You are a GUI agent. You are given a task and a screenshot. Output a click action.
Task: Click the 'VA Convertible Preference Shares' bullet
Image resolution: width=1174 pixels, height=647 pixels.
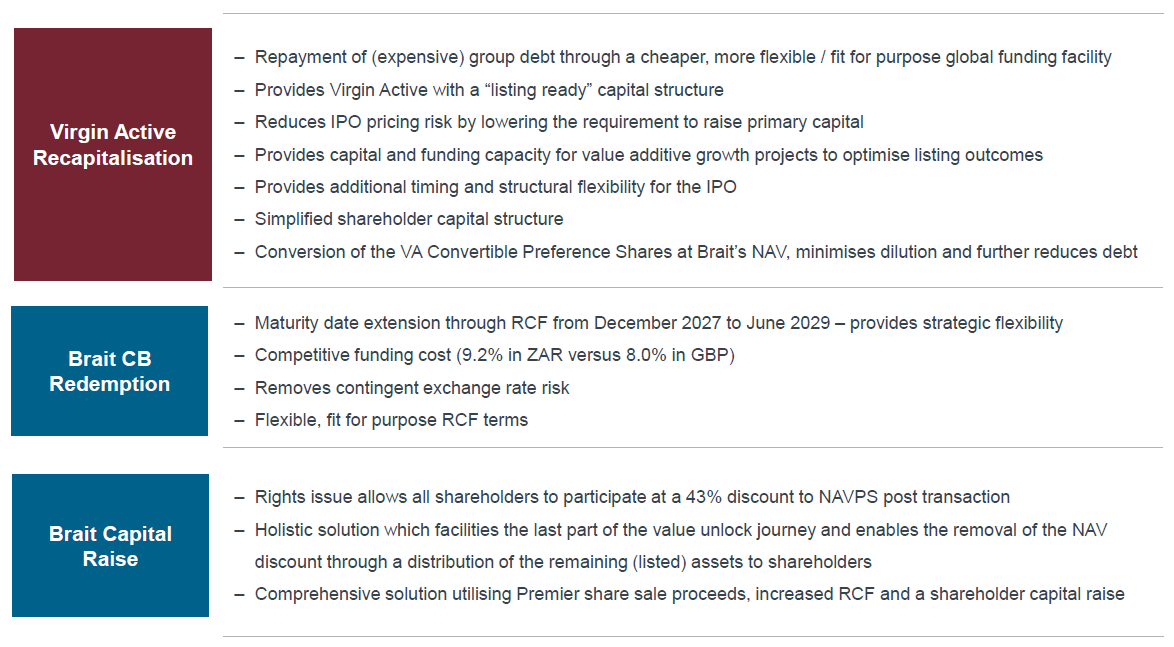[x=696, y=252]
